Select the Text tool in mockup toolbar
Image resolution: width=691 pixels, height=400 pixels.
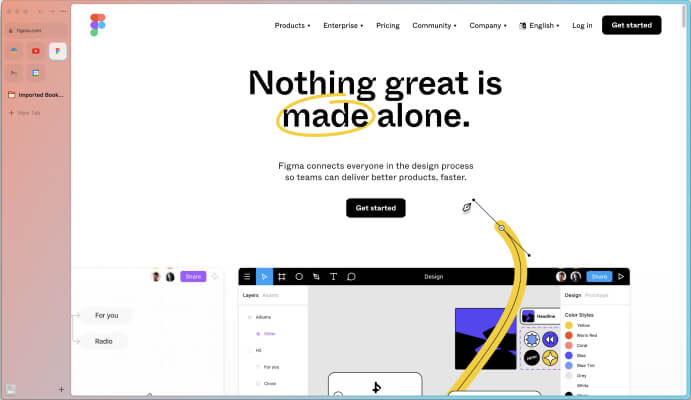pos(334,276)
